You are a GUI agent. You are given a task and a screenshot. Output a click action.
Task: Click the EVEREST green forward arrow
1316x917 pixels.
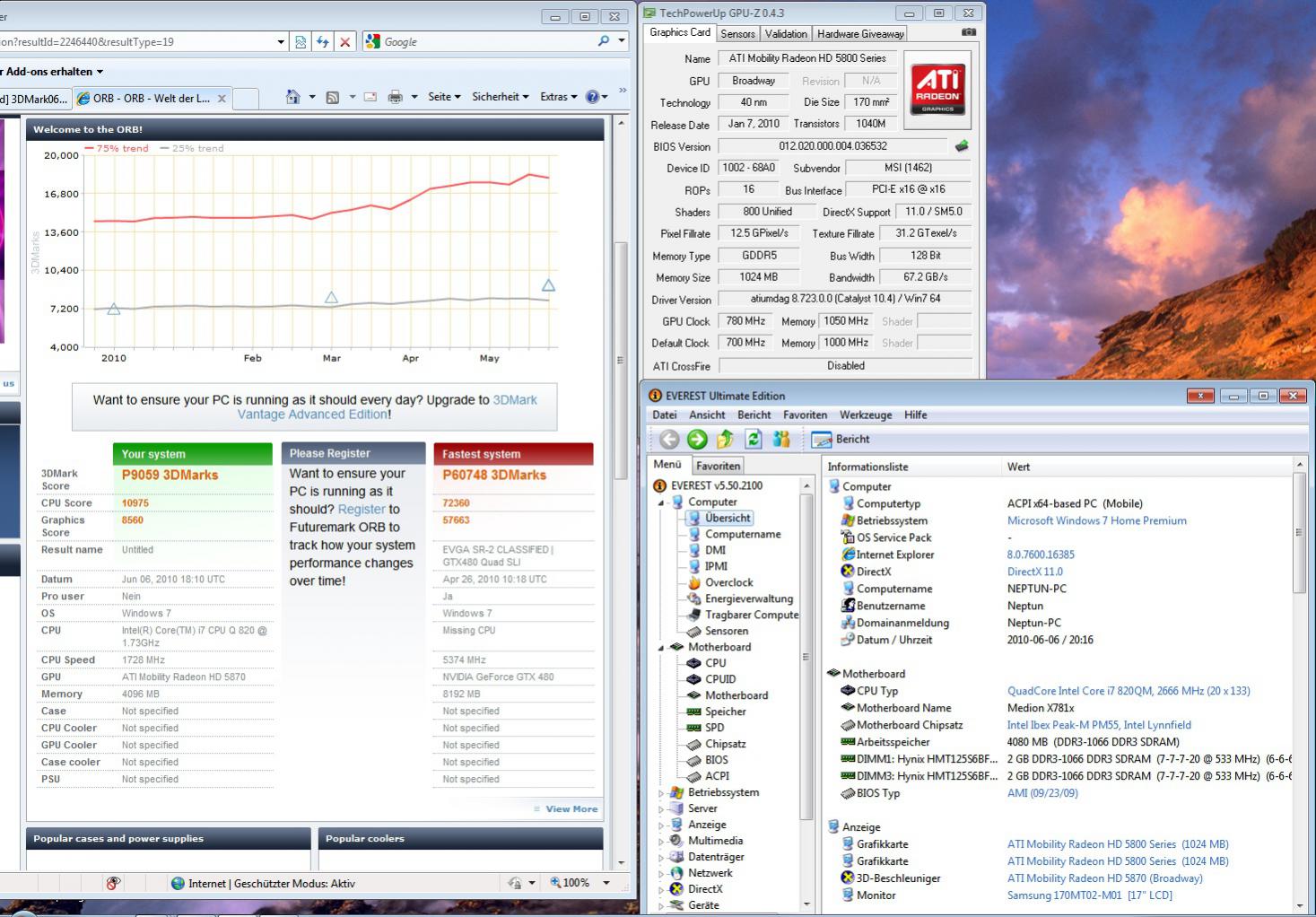coord(697,439)
